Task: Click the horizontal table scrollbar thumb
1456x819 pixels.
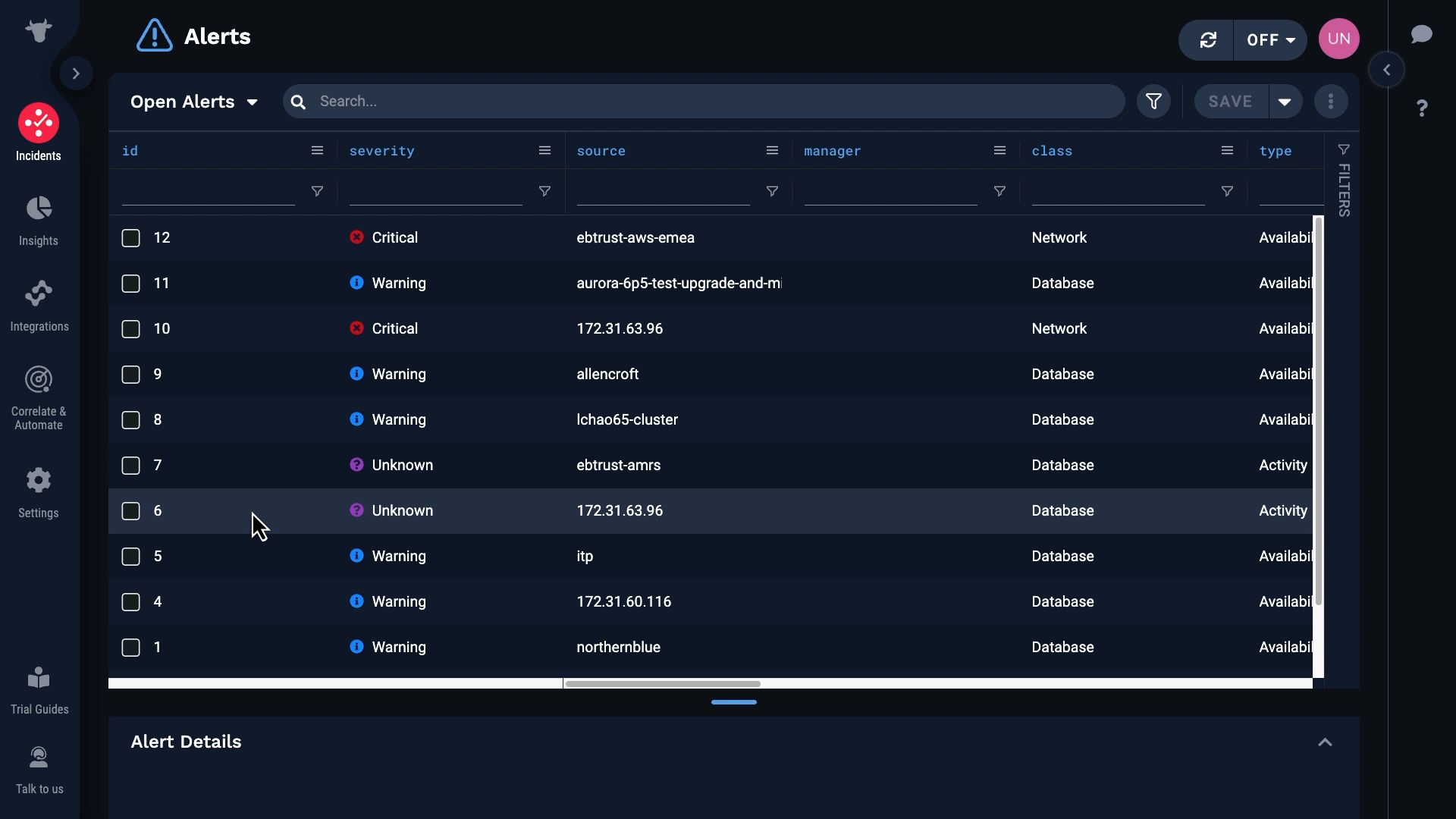Action: (663, 684)
